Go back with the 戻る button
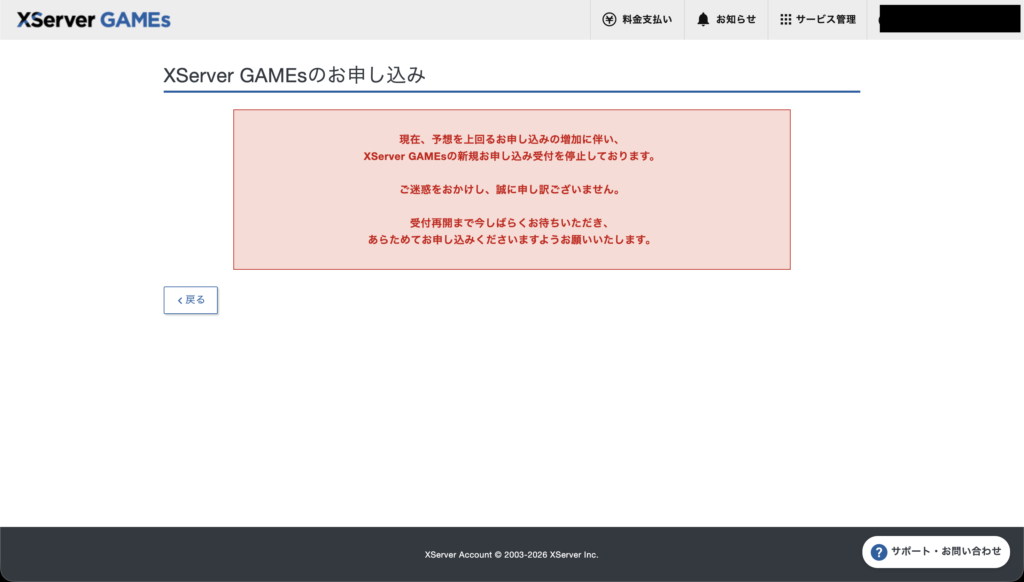Image resolution: width=1024 pixels, height=582 pixels. (x=191, y=300)
